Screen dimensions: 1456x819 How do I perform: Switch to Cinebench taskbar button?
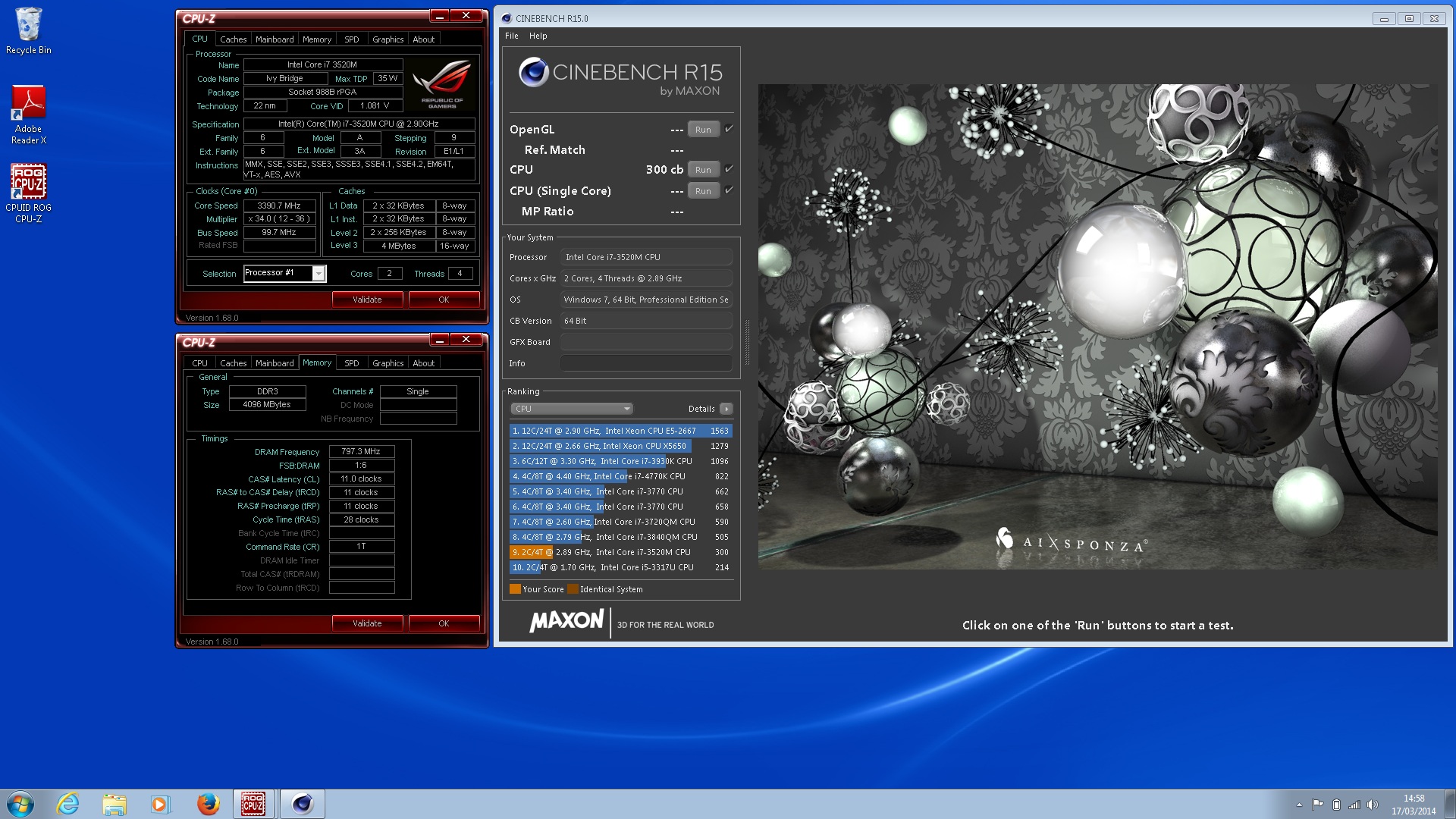coord(302,804)
